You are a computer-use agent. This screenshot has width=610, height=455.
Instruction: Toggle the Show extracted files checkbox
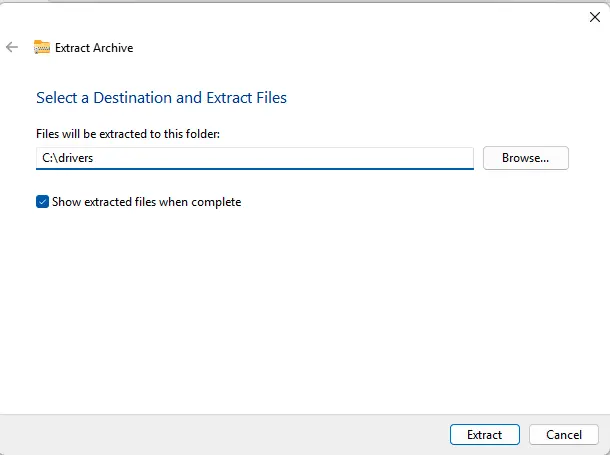[42, 202]
